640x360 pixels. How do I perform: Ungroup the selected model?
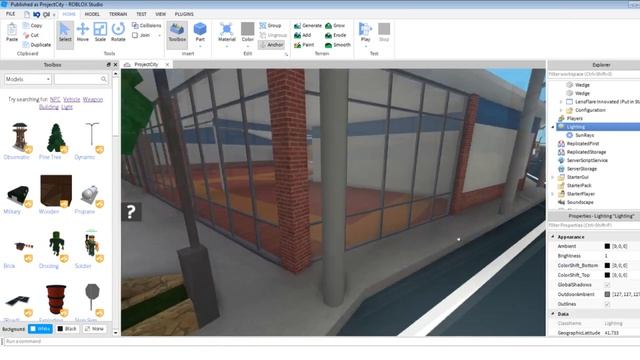273,35
